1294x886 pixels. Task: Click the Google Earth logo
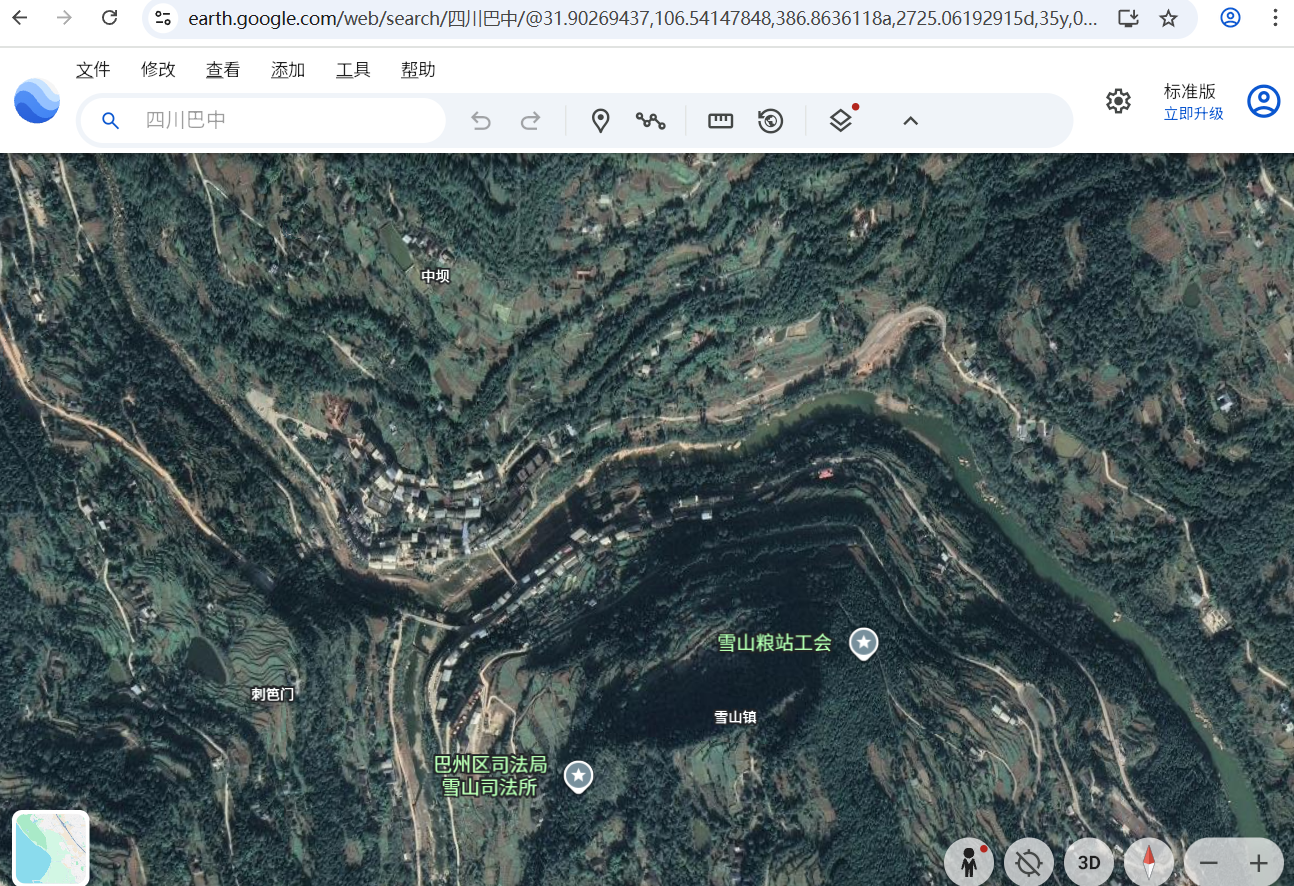(37, 101)
